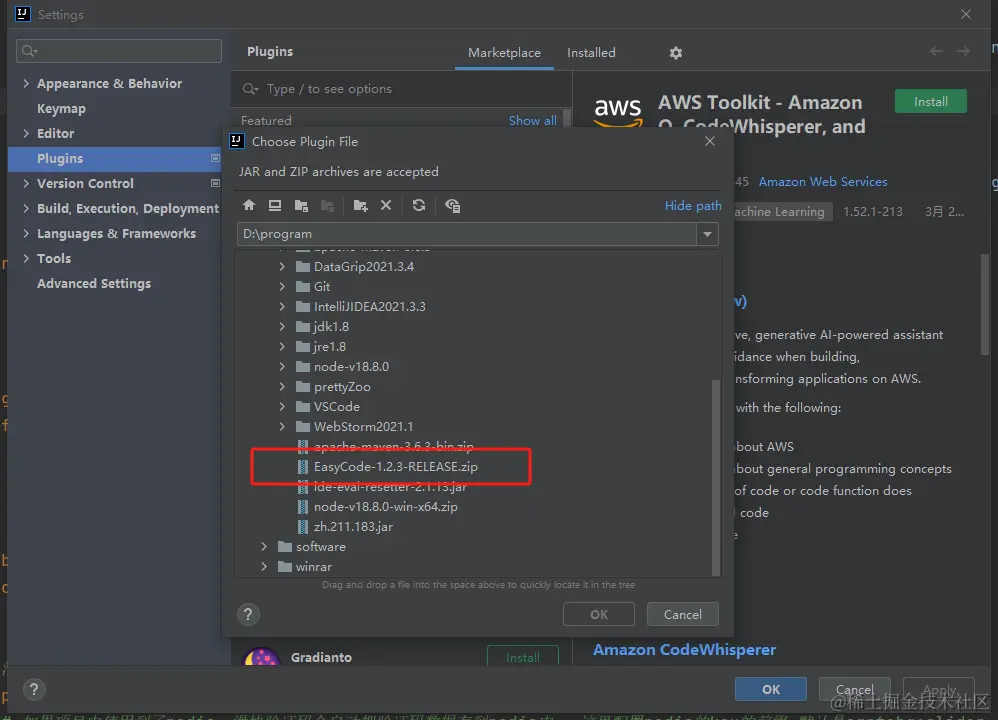
Task: Expand the winrar folder
Action: click(x=264, y=567)
